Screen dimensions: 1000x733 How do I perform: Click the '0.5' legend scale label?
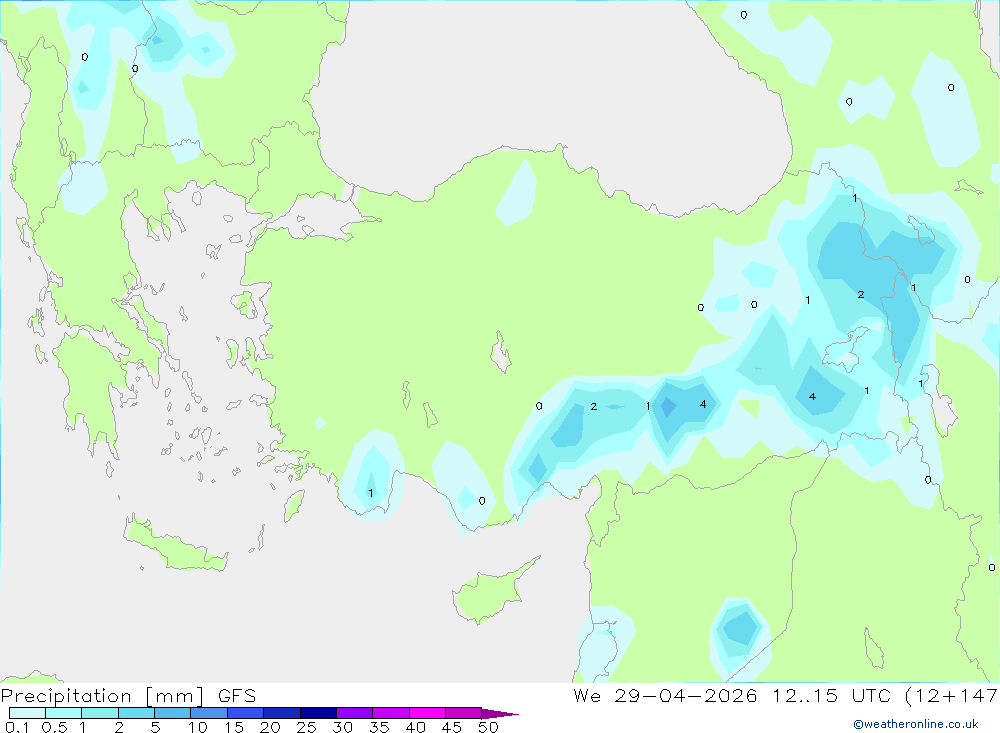point(55,727)
